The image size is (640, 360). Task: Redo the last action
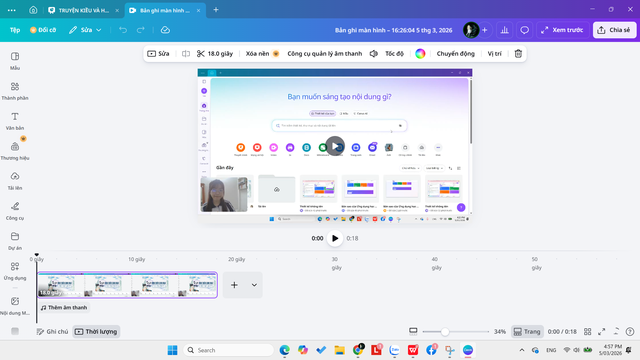pyautogui.click(x=141, y=30)
